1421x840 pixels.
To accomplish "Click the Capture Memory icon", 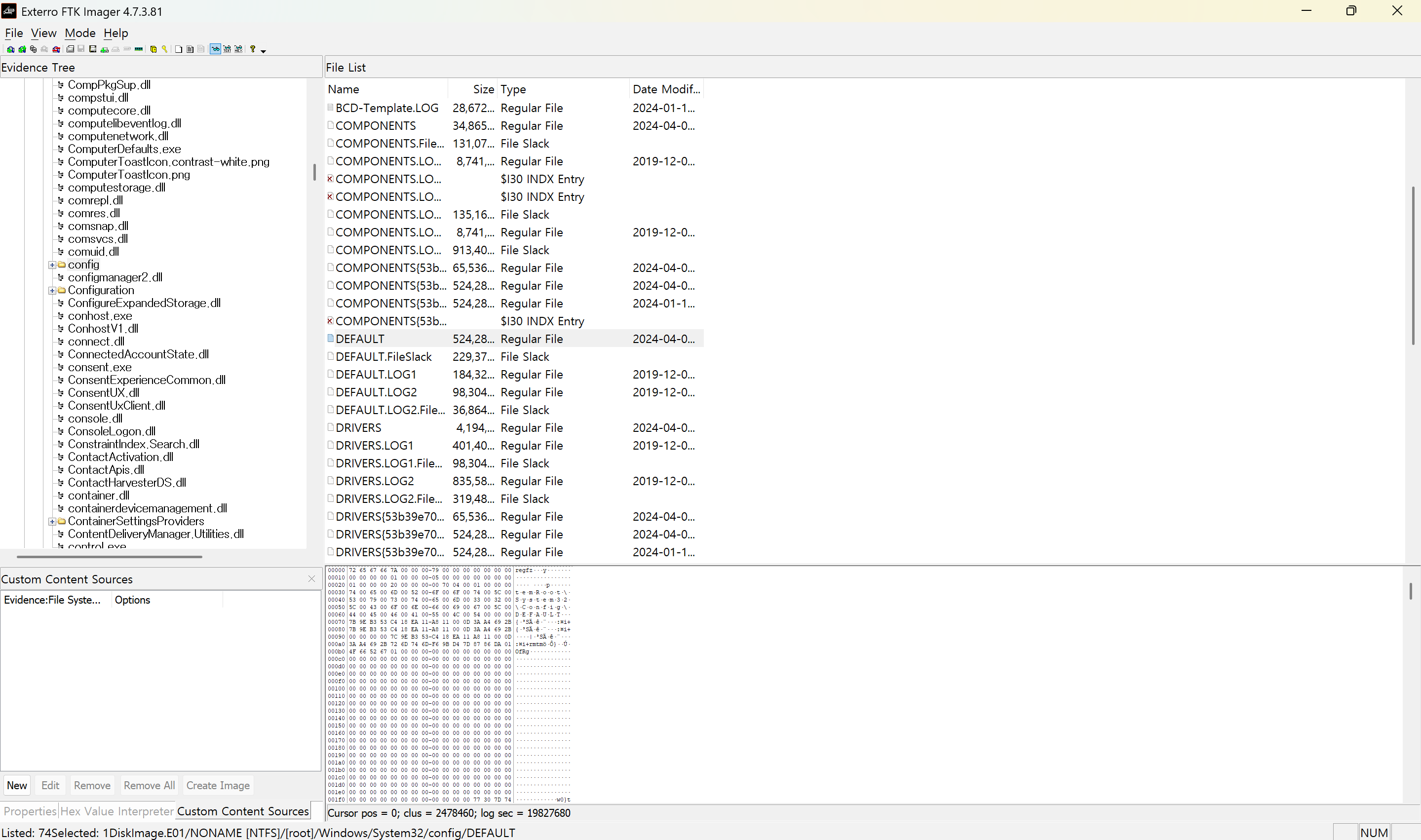I will tap(139, 49).
